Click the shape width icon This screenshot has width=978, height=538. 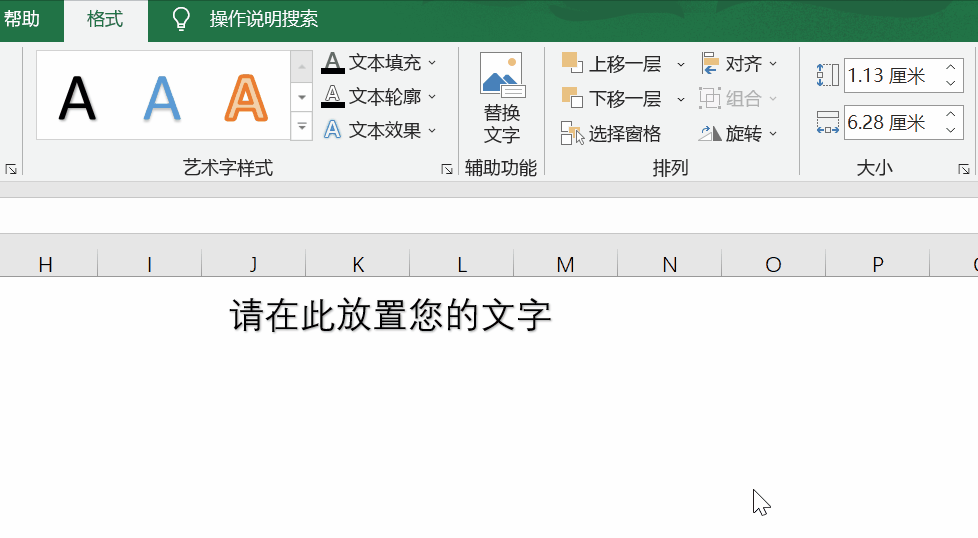coord(827,122)
